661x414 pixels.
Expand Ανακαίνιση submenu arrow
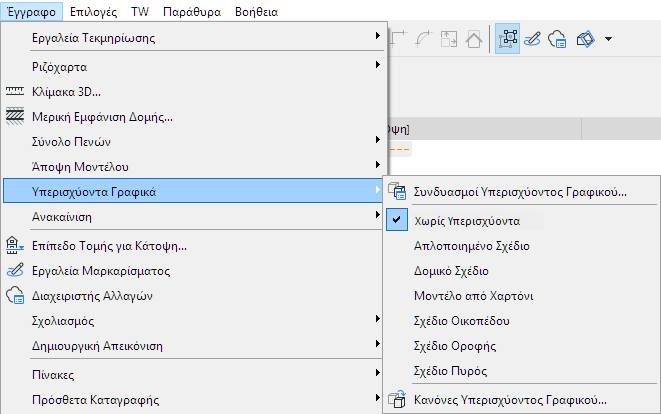click(378, 215)
